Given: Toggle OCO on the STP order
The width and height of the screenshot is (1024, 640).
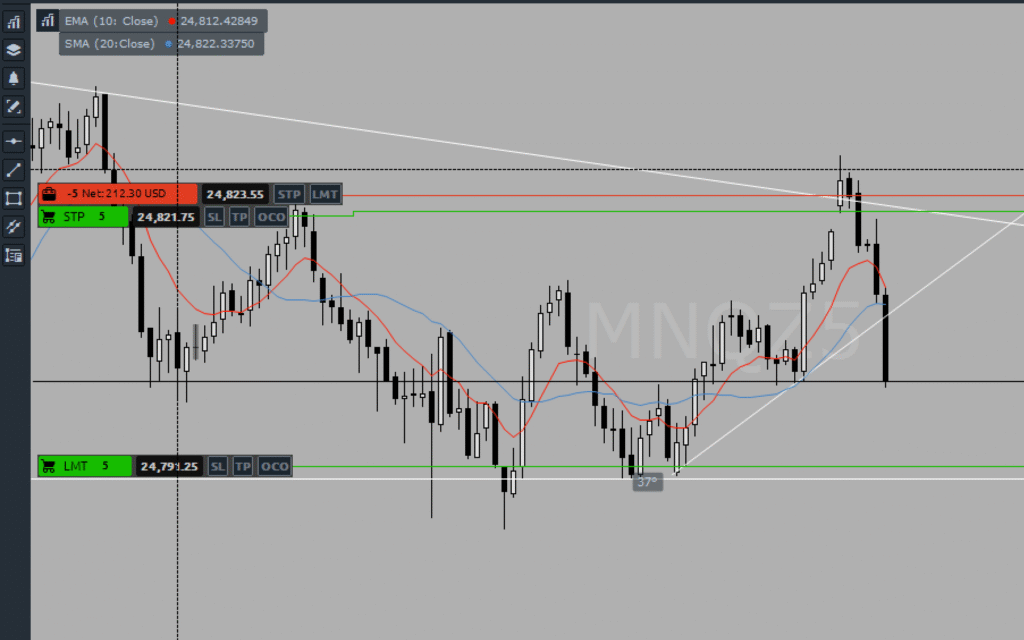Looking at the screenshot, I should pyautogui.click(x=271, y=217).
